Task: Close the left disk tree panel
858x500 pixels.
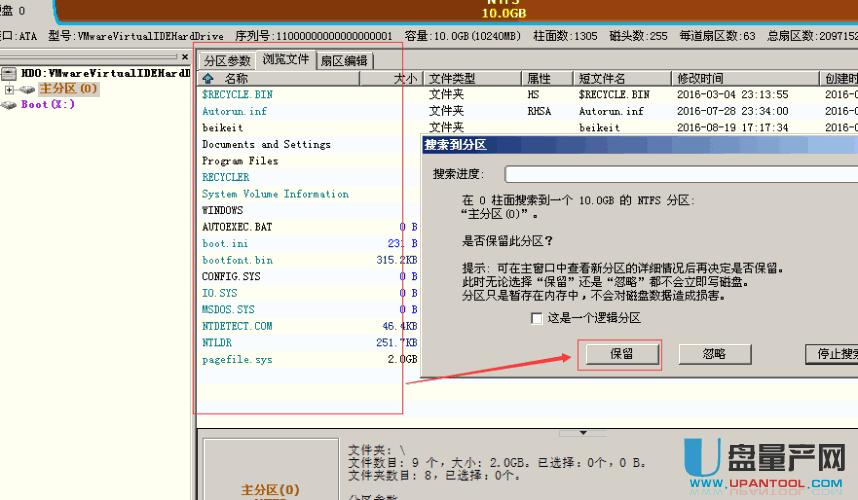Action: point(184,57)
